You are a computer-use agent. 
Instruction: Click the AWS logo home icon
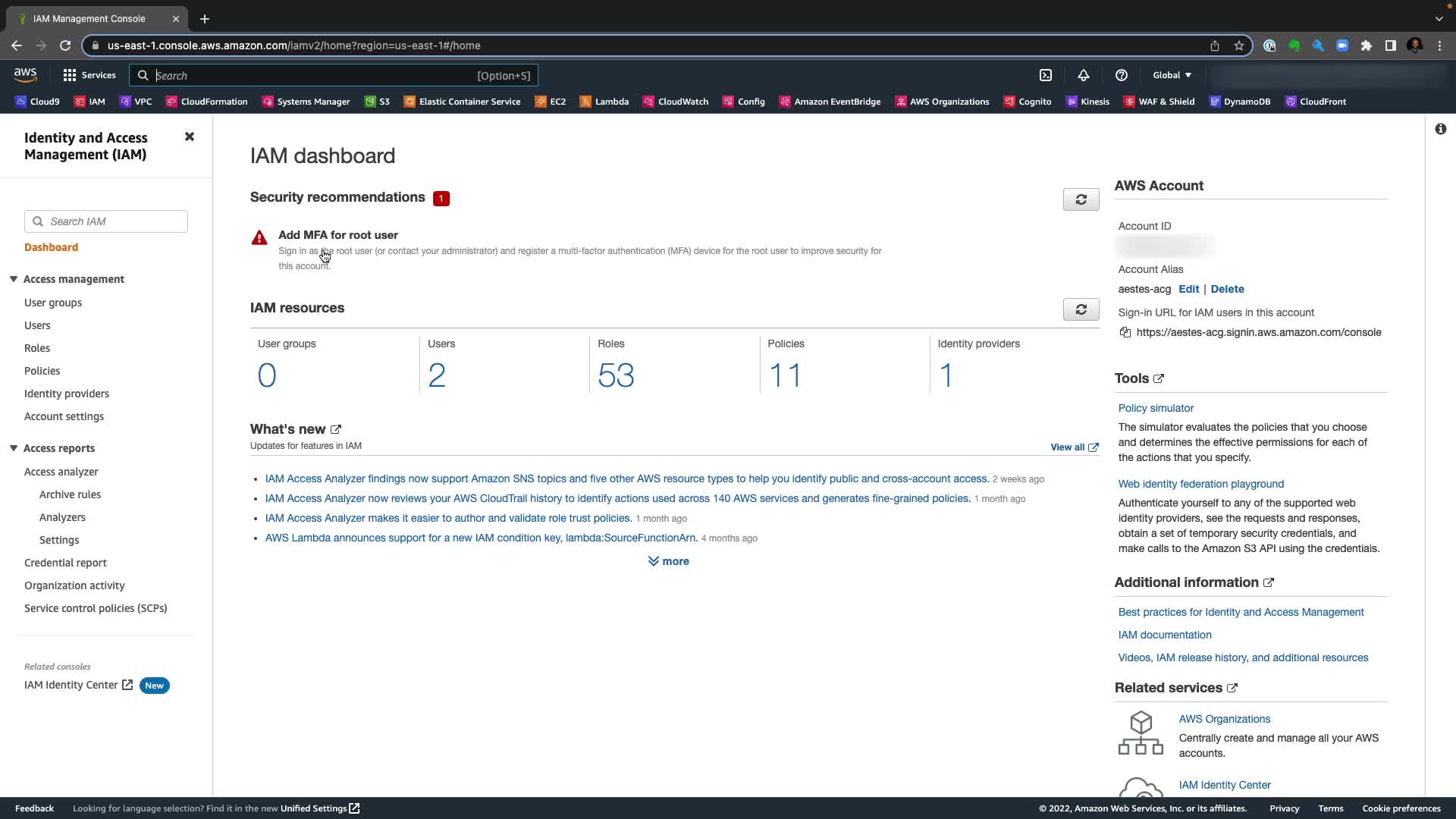point(25,74)
